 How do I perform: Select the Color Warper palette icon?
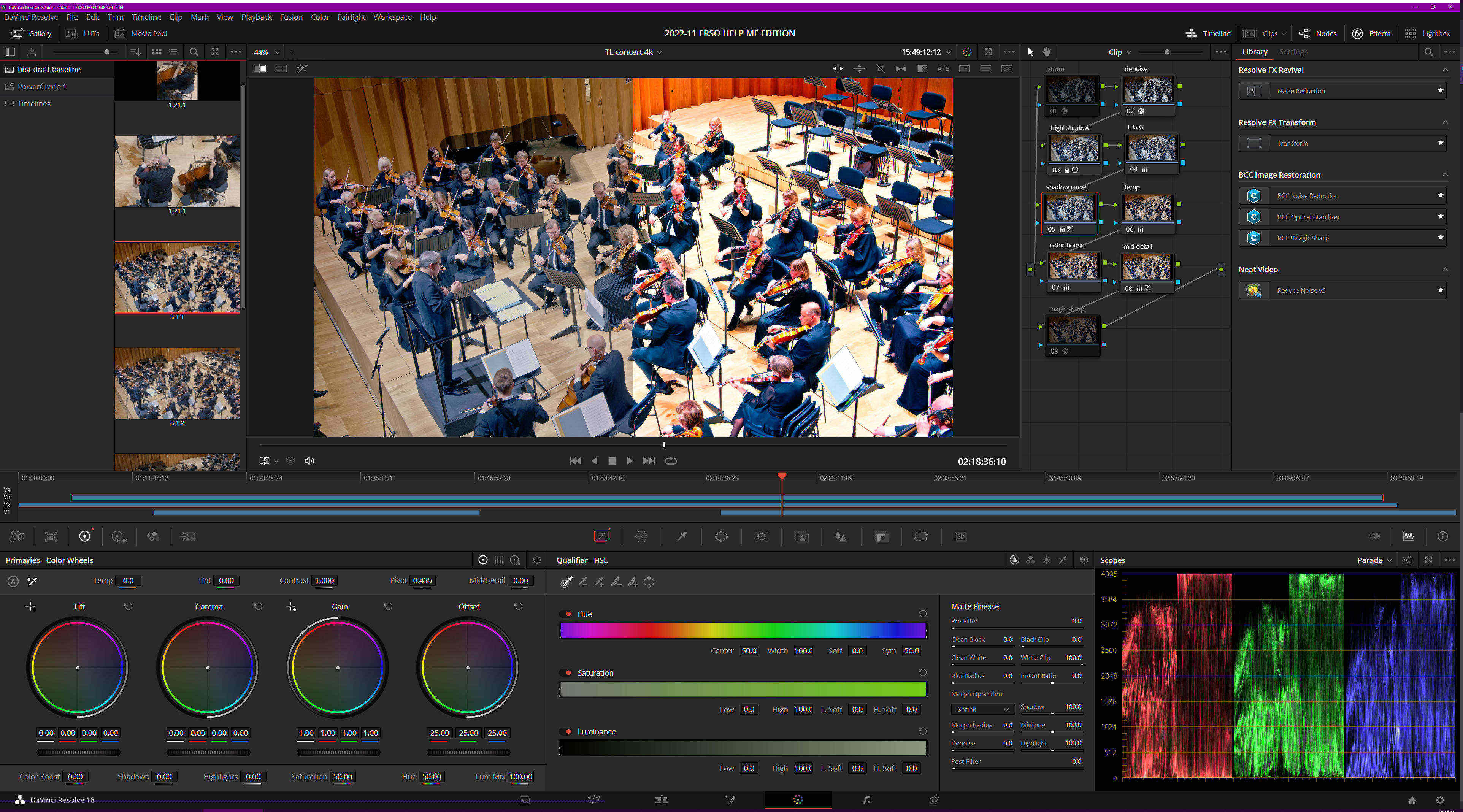click(x=642, y=537)
